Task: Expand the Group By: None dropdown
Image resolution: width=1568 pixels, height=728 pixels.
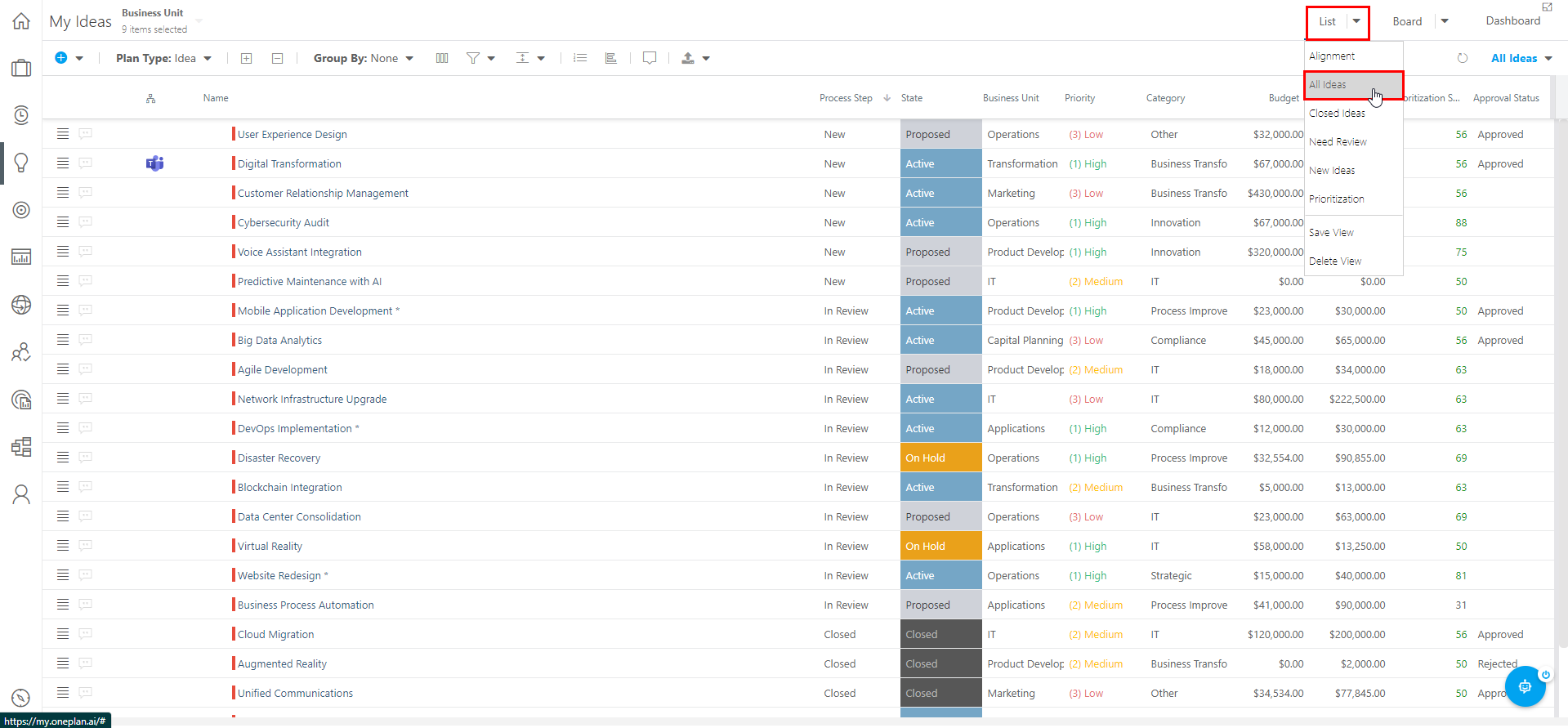Action: coord(363,58)
